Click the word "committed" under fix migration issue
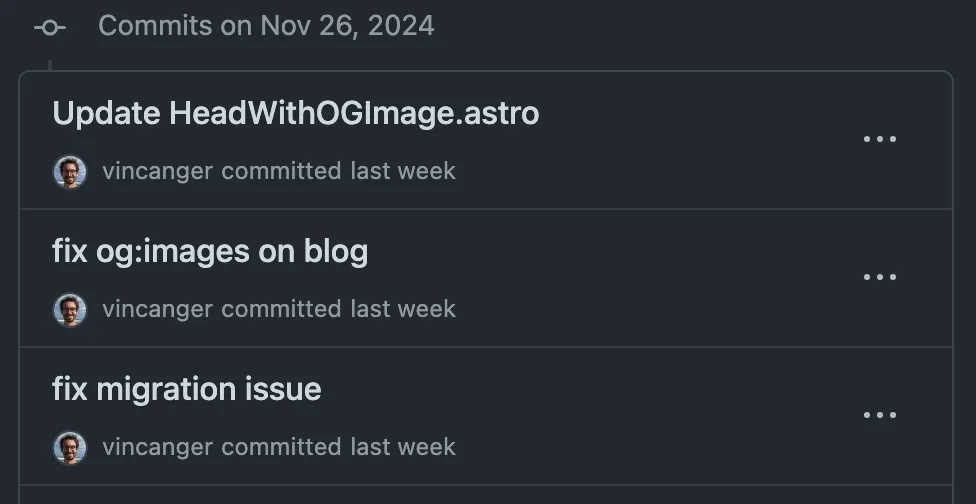Image resolution: width=976 pixels, height=504 pixels. tap(281, 447)
